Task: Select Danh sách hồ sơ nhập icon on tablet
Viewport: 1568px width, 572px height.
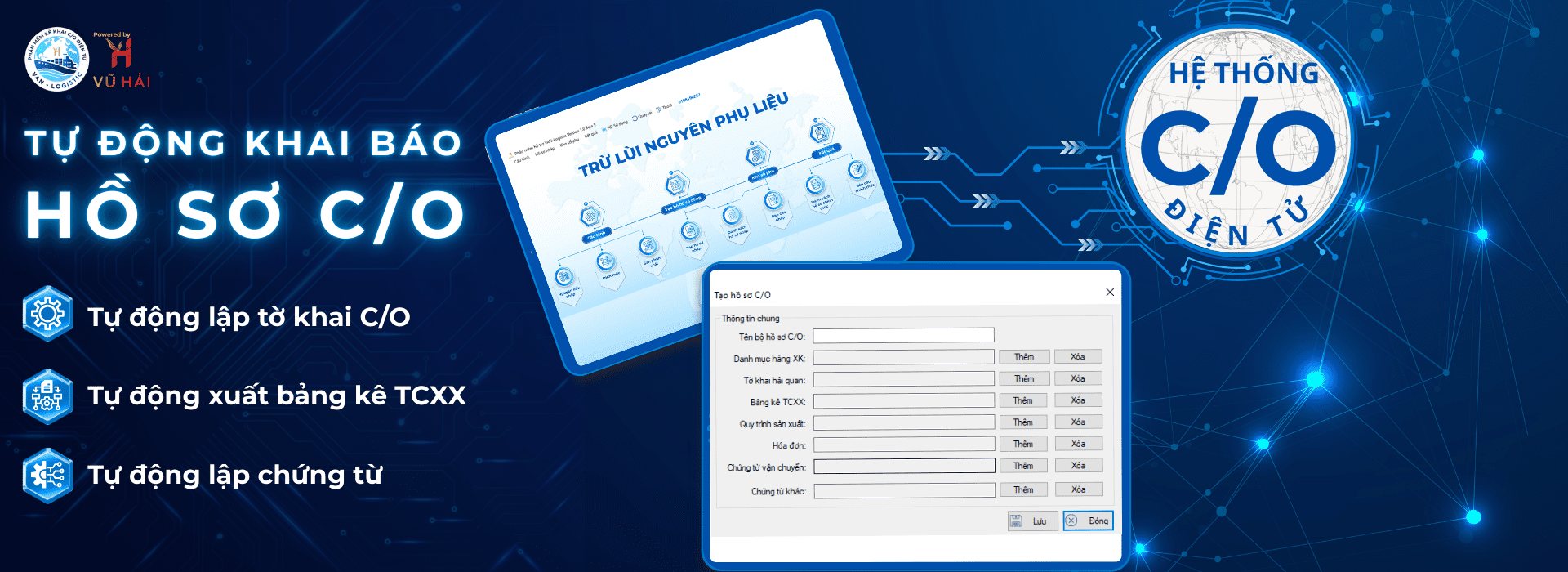Action: [x=731, y=215]
